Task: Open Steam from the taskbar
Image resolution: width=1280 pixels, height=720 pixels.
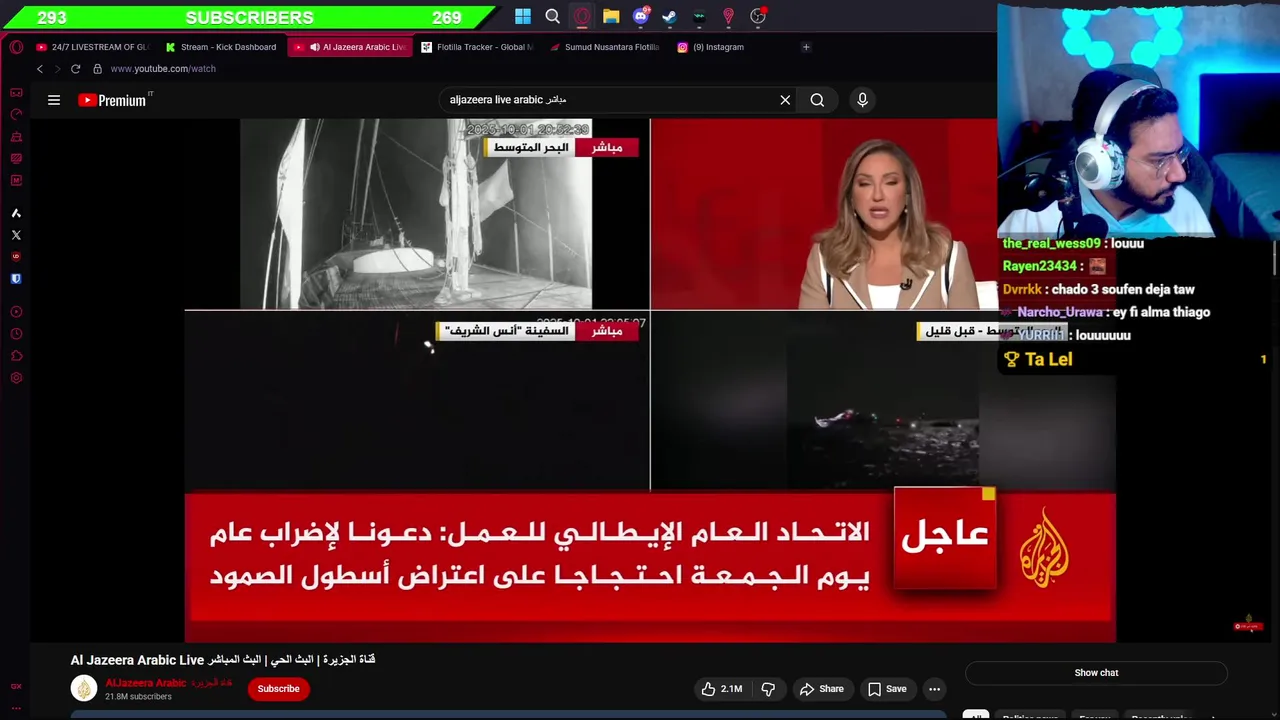Action: coord(670,16)
